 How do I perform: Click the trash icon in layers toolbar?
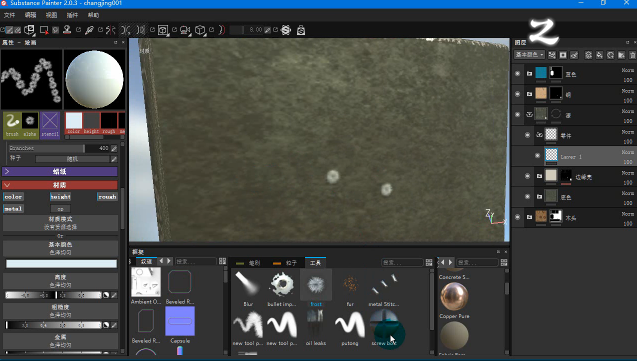tap(632, 55)
